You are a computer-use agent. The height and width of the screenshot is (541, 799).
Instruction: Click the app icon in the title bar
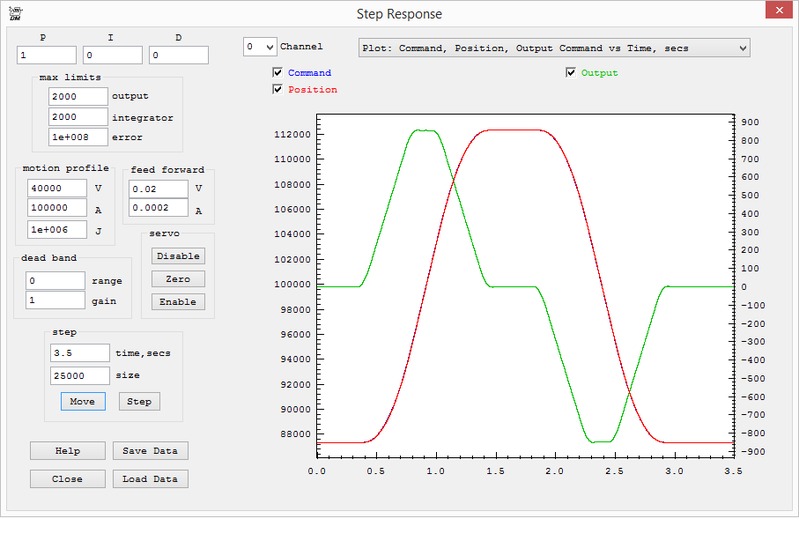(x=14, y=13)
